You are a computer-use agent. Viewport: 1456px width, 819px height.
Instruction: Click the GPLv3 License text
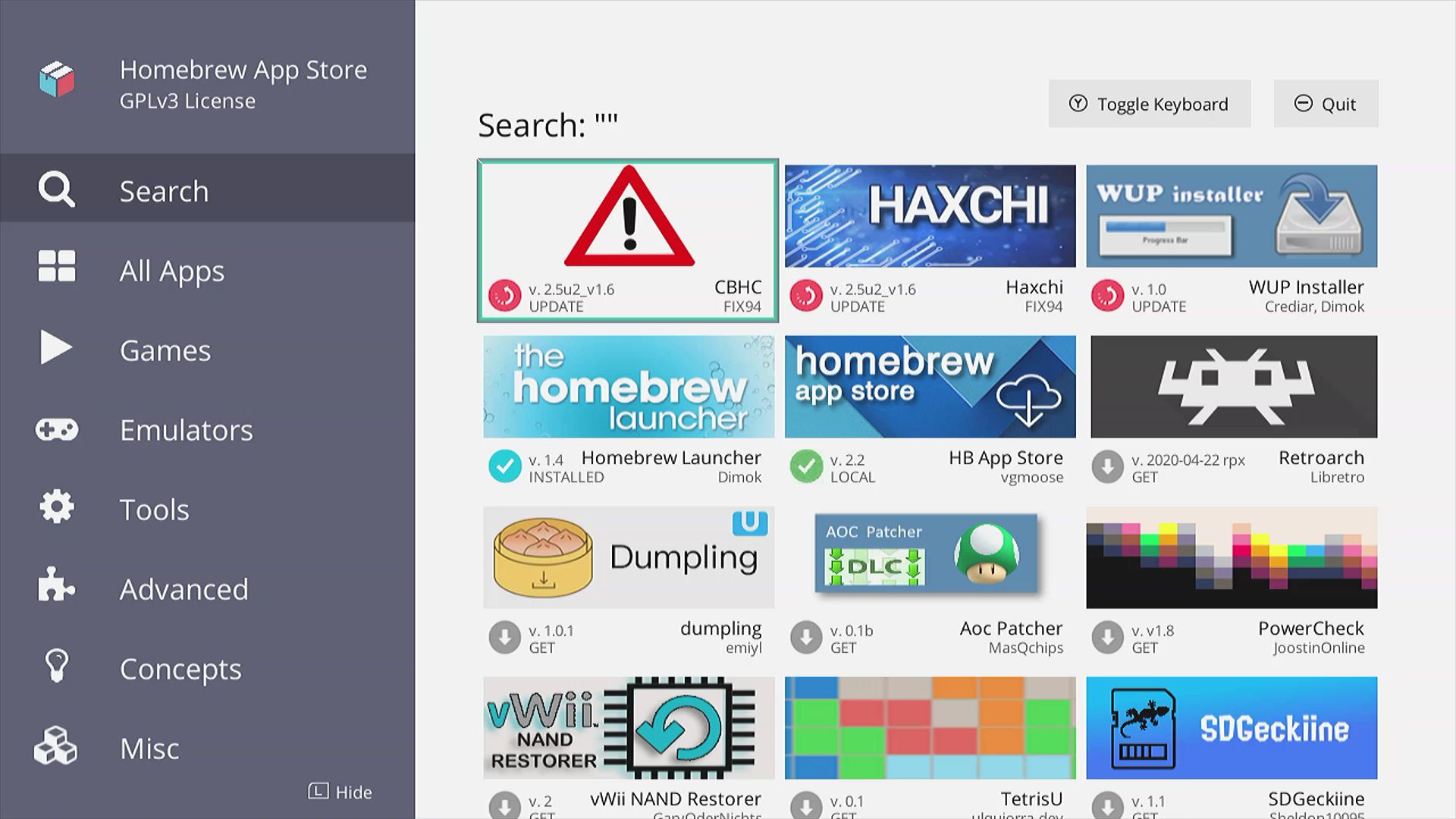[x=187, y=102]
